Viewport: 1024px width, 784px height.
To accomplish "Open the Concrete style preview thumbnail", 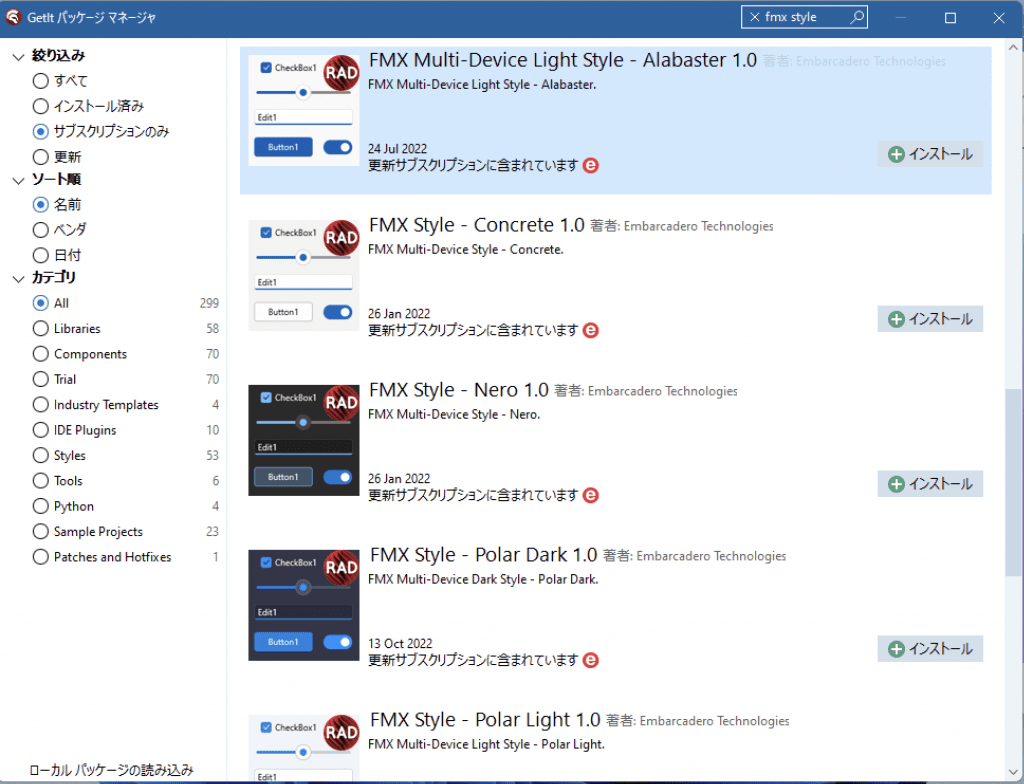I will click(304, 276).
